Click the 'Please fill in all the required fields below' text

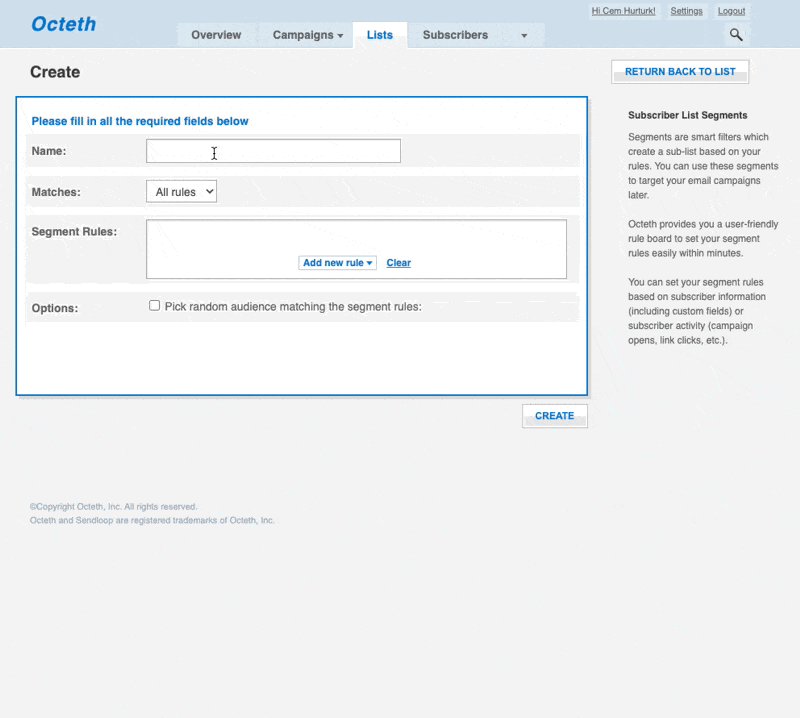(140, 121)
